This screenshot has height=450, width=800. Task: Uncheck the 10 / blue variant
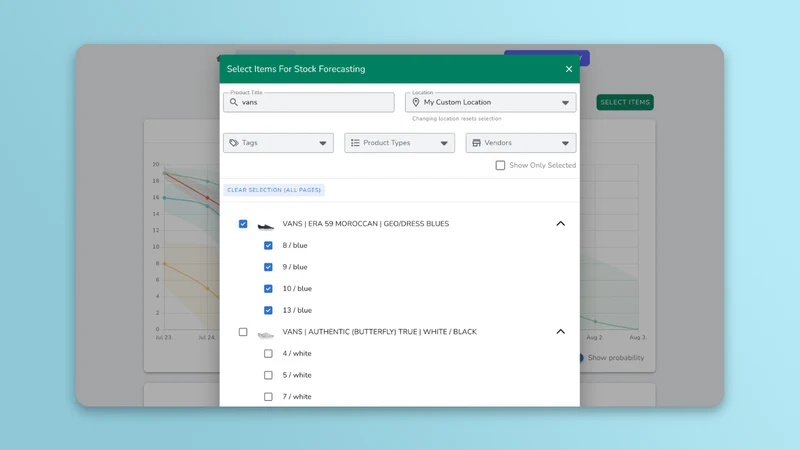tap(268, 289)
